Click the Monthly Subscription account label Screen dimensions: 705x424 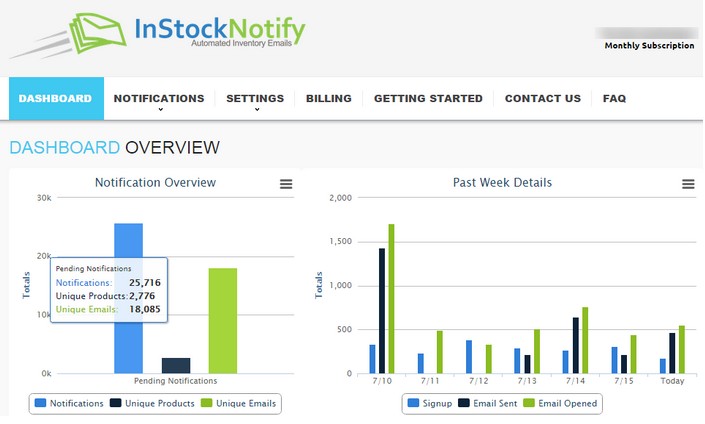[x=649, y=46]
